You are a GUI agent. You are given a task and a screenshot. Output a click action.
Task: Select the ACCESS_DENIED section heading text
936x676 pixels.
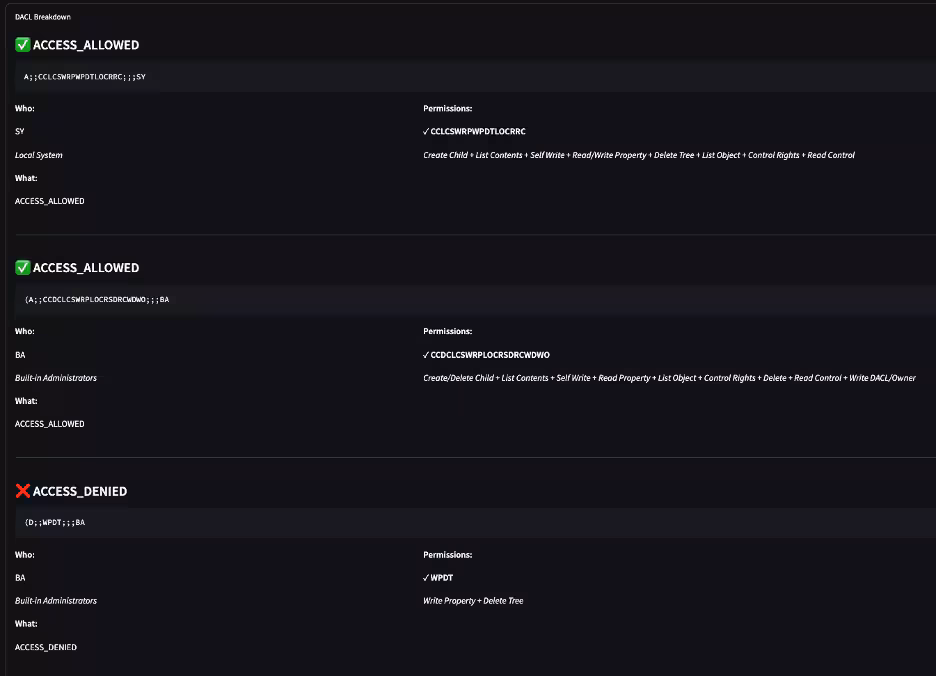[x=80, y=491]
